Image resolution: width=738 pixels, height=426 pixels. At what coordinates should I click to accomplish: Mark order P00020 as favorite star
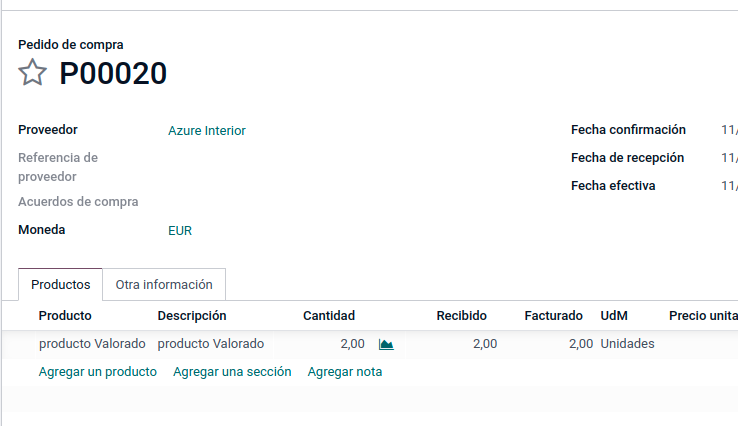tap(32, 72)
